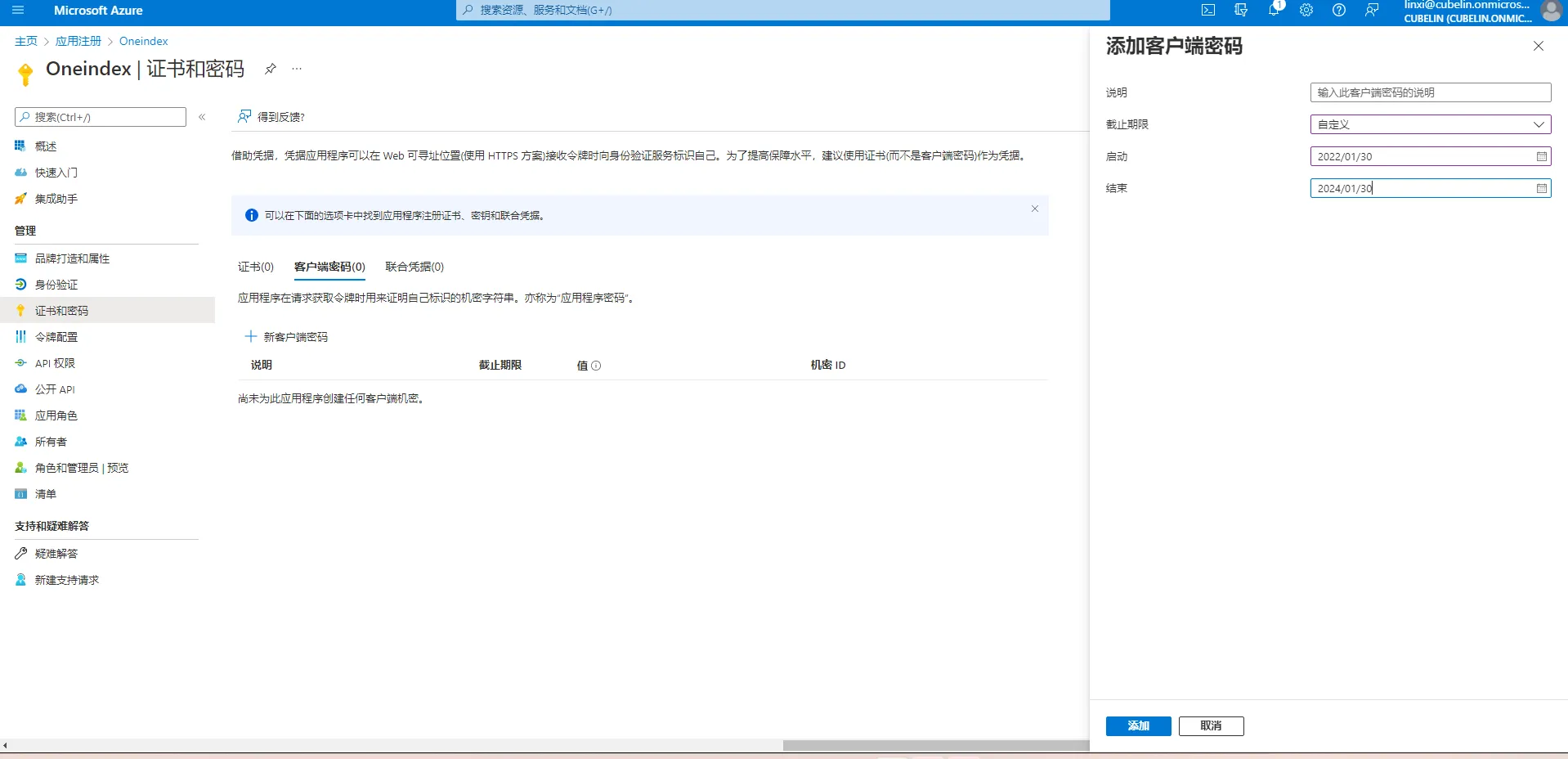Expand the overflow menu next to page title
Image resolution: width=1568 pixels, height=759 pixels.
click(x=296, y=69)
